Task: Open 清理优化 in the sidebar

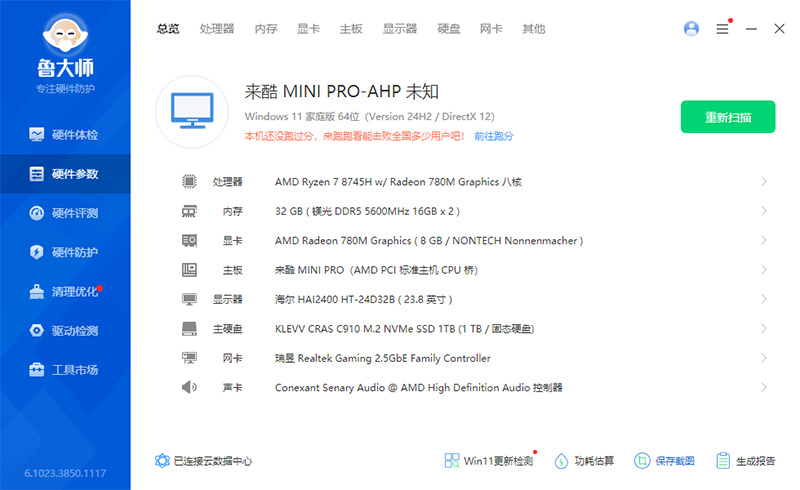Action: click(x=65, y=291)
